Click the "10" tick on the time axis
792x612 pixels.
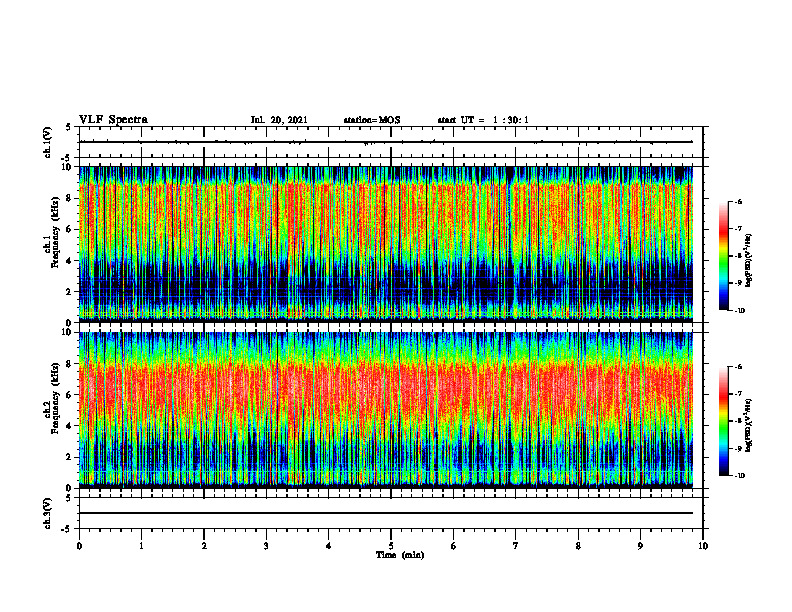click(703, 546)
